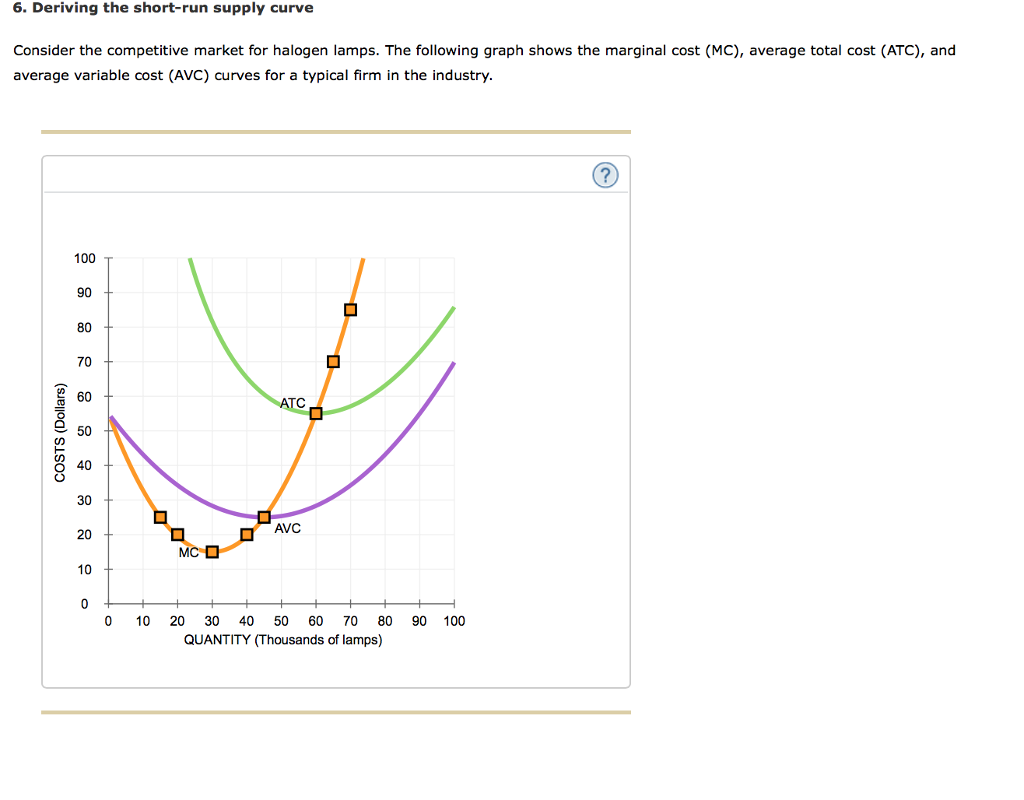This screenshot has width=1024, height=800.
Task: Select the MC point at quantity 30
Action: click(210, 551)
